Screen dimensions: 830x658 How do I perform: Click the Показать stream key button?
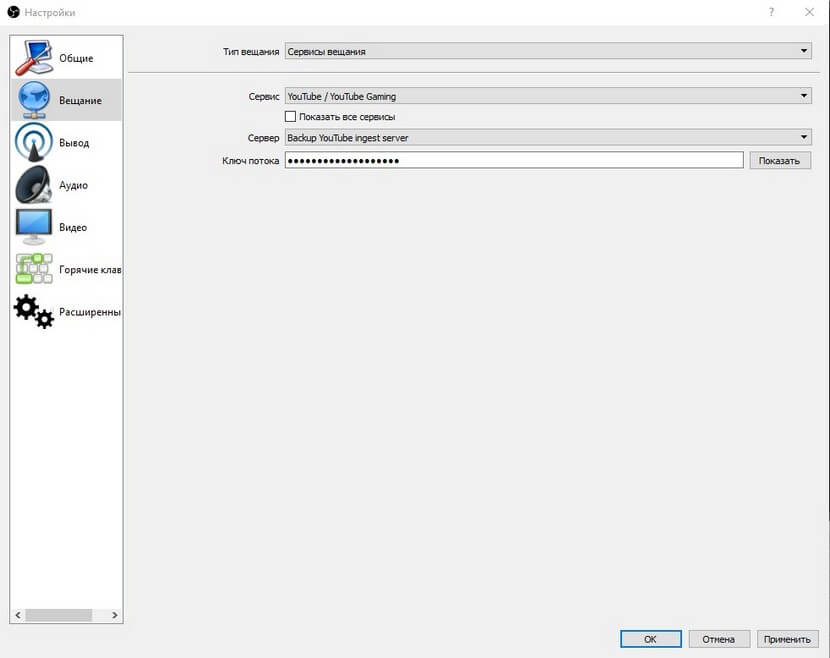(780, 160)
